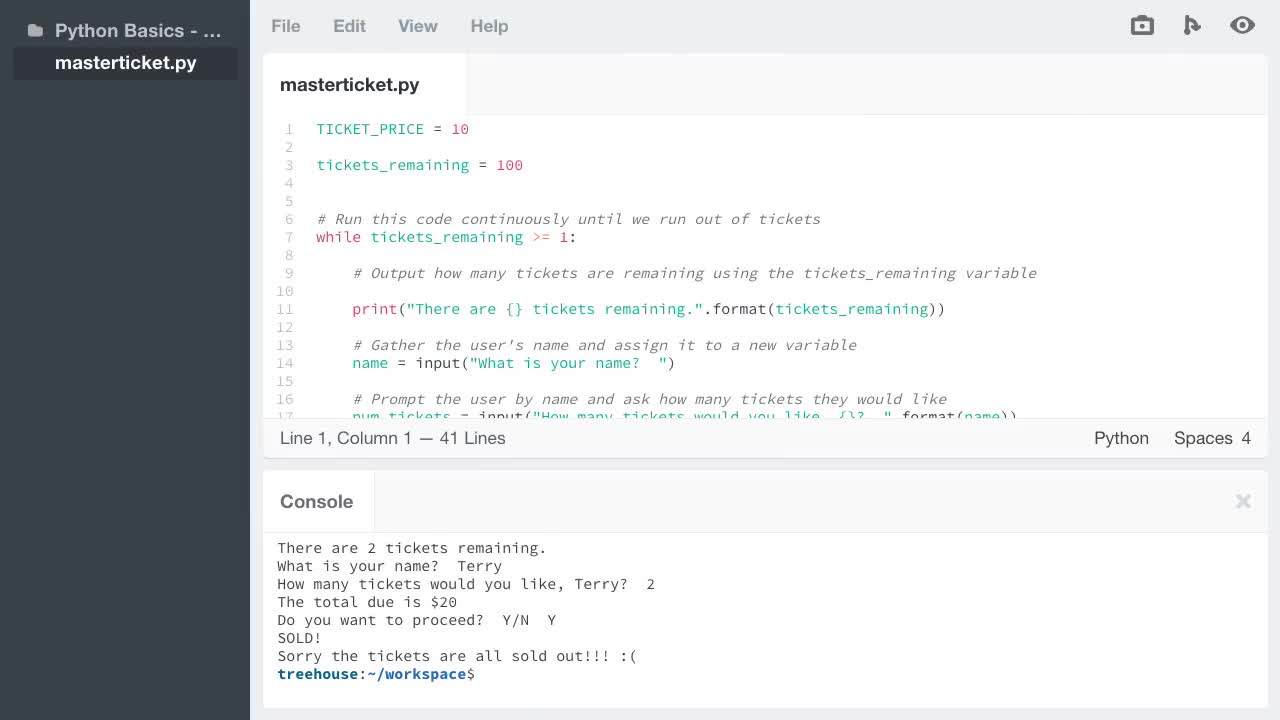Open the Python syntax mode selector
1280x720 pixels.
click(x=1121, y=438)
